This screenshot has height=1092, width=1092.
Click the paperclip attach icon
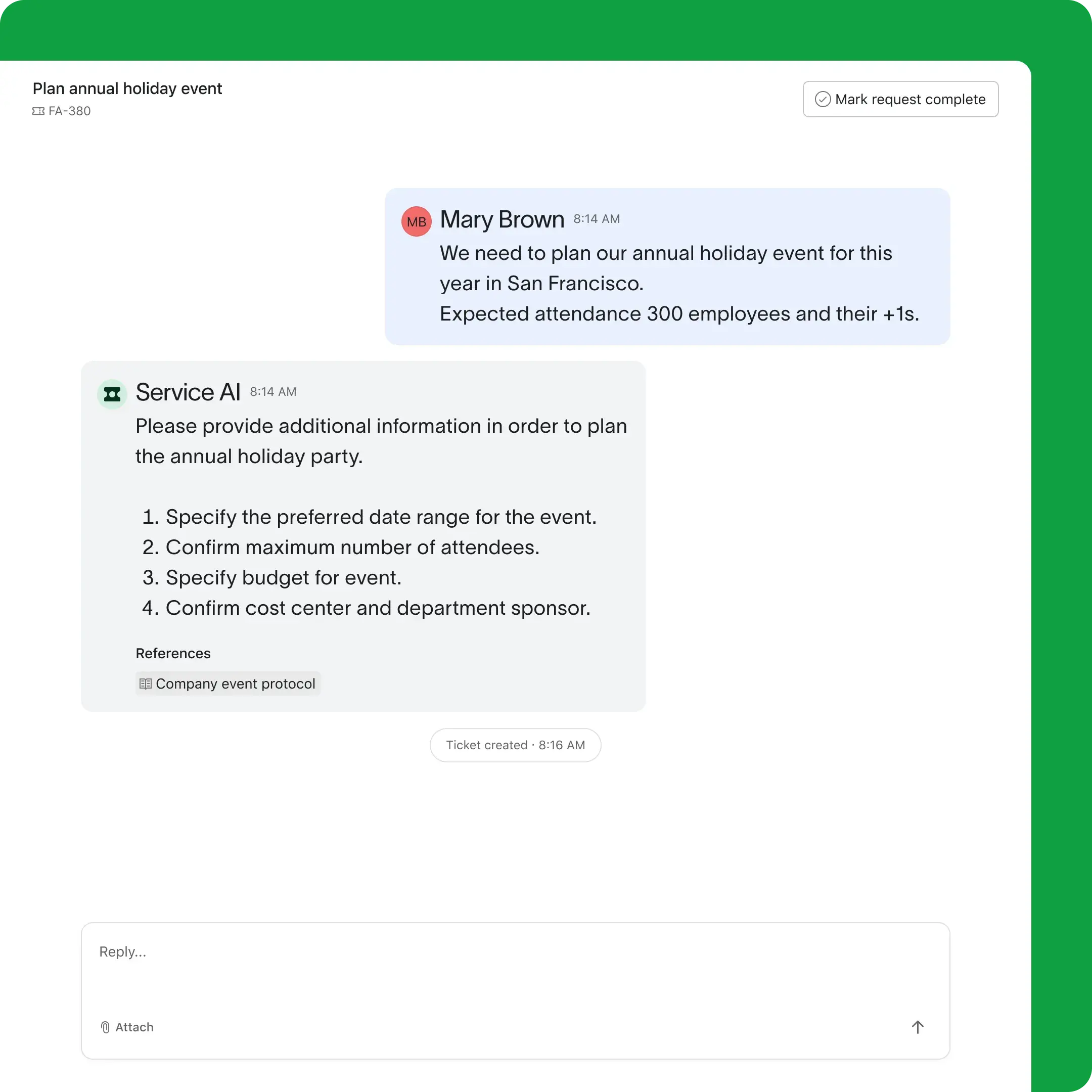105,1027
